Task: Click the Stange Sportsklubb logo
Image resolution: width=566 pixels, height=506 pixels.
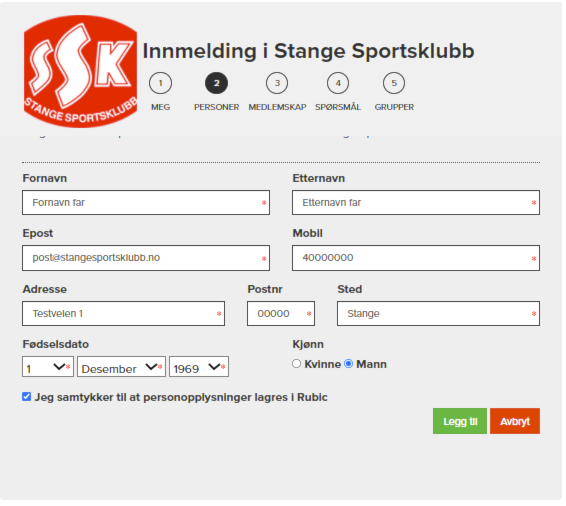Action: coord(80,71)
